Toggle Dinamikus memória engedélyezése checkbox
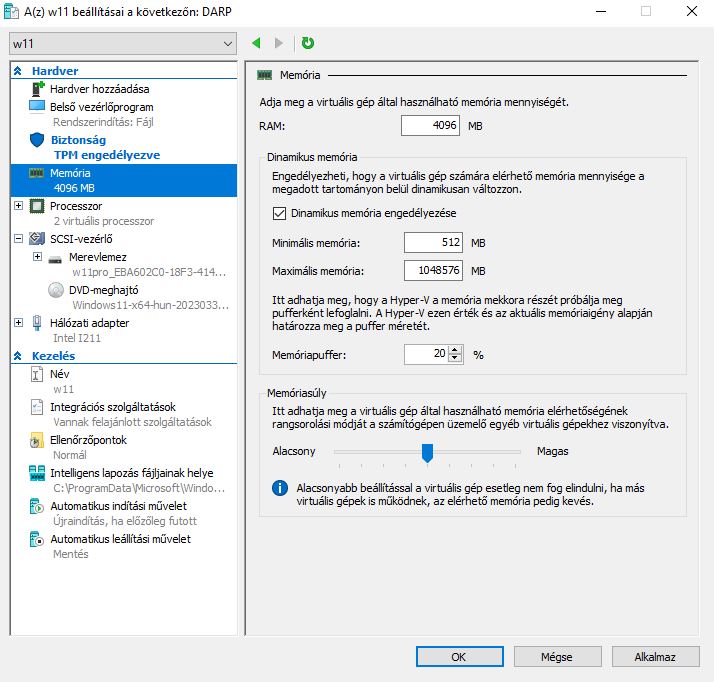Viewport: 714px width, 682px height. [279, 213]
